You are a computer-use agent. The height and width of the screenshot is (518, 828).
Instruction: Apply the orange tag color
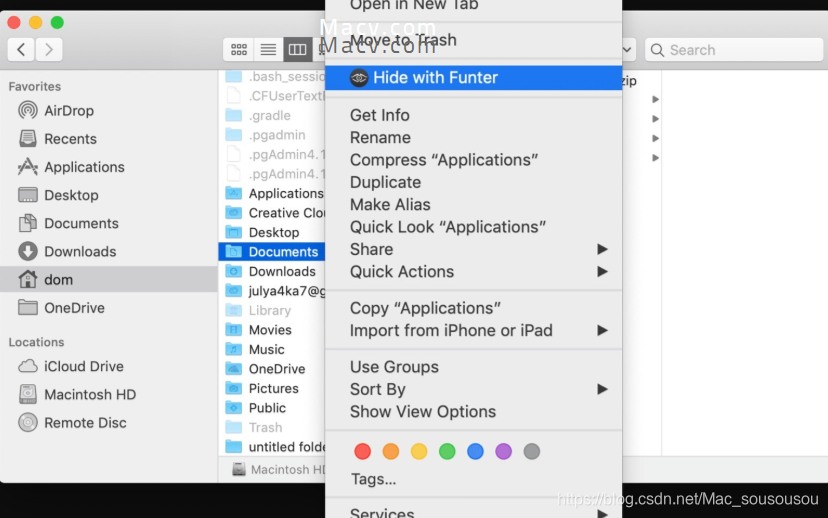391,451
